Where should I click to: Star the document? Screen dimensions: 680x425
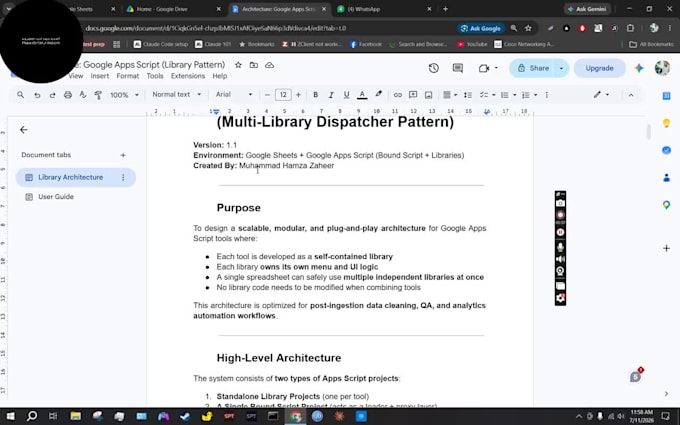[x=238, y=65]
